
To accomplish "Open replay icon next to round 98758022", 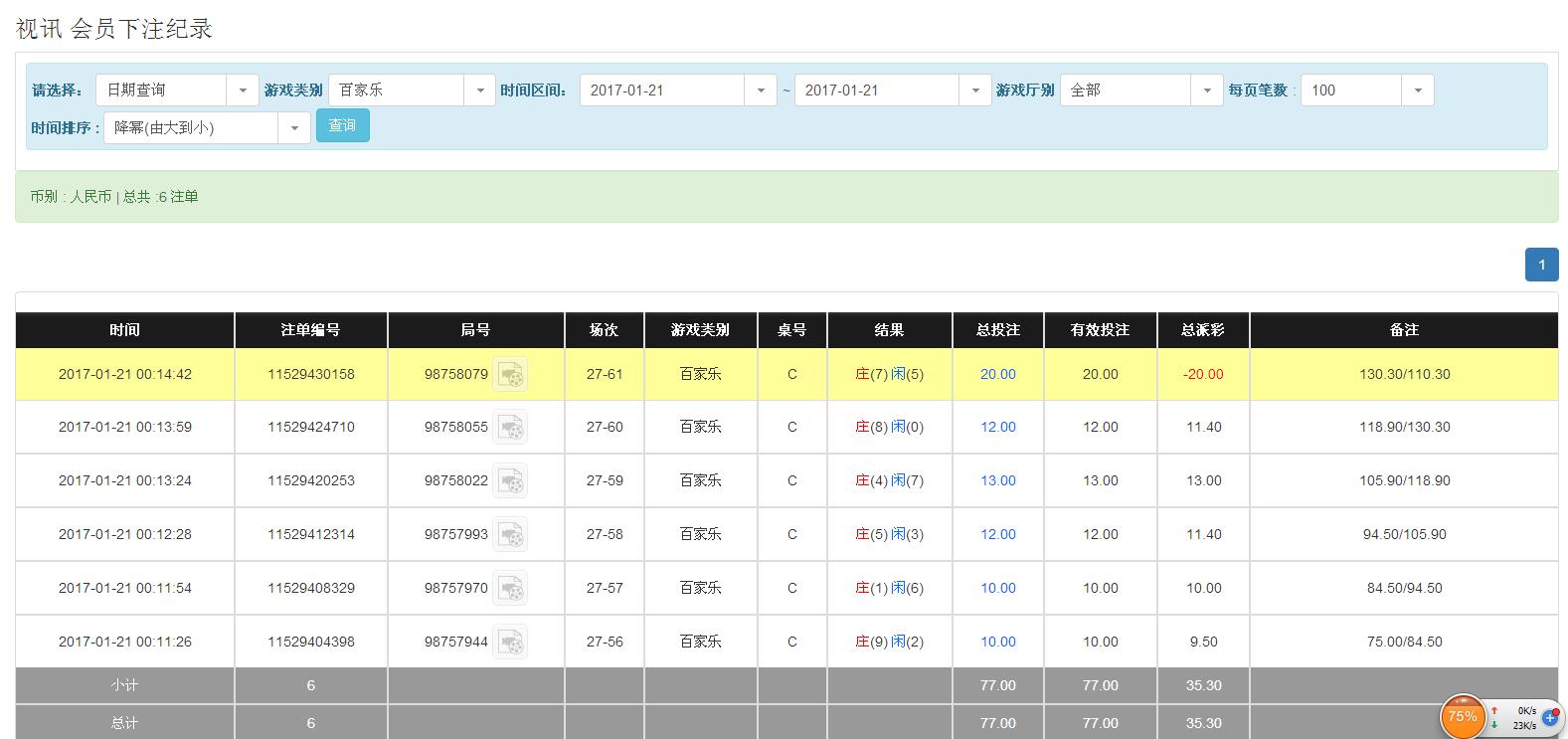I will pyautogui.click(x=510, y=481).
